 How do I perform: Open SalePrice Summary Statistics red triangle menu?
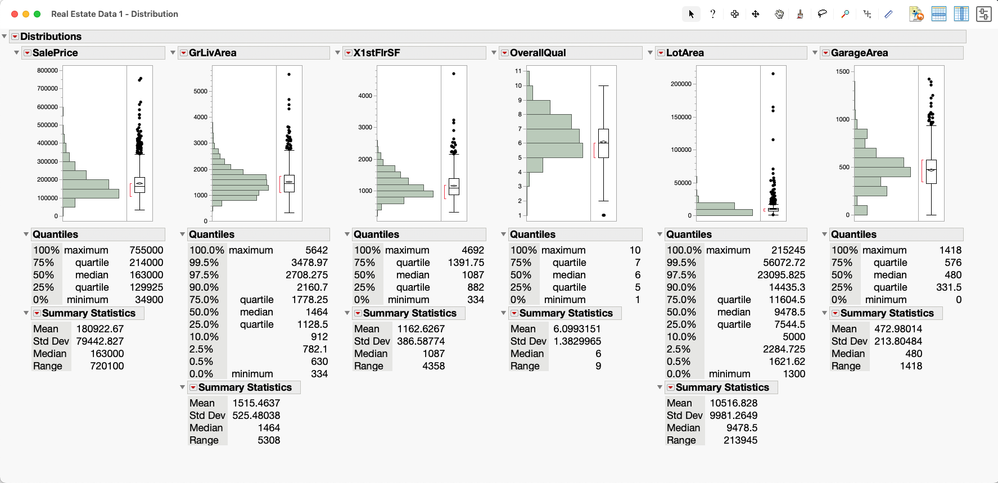click(x=36, y=313)
